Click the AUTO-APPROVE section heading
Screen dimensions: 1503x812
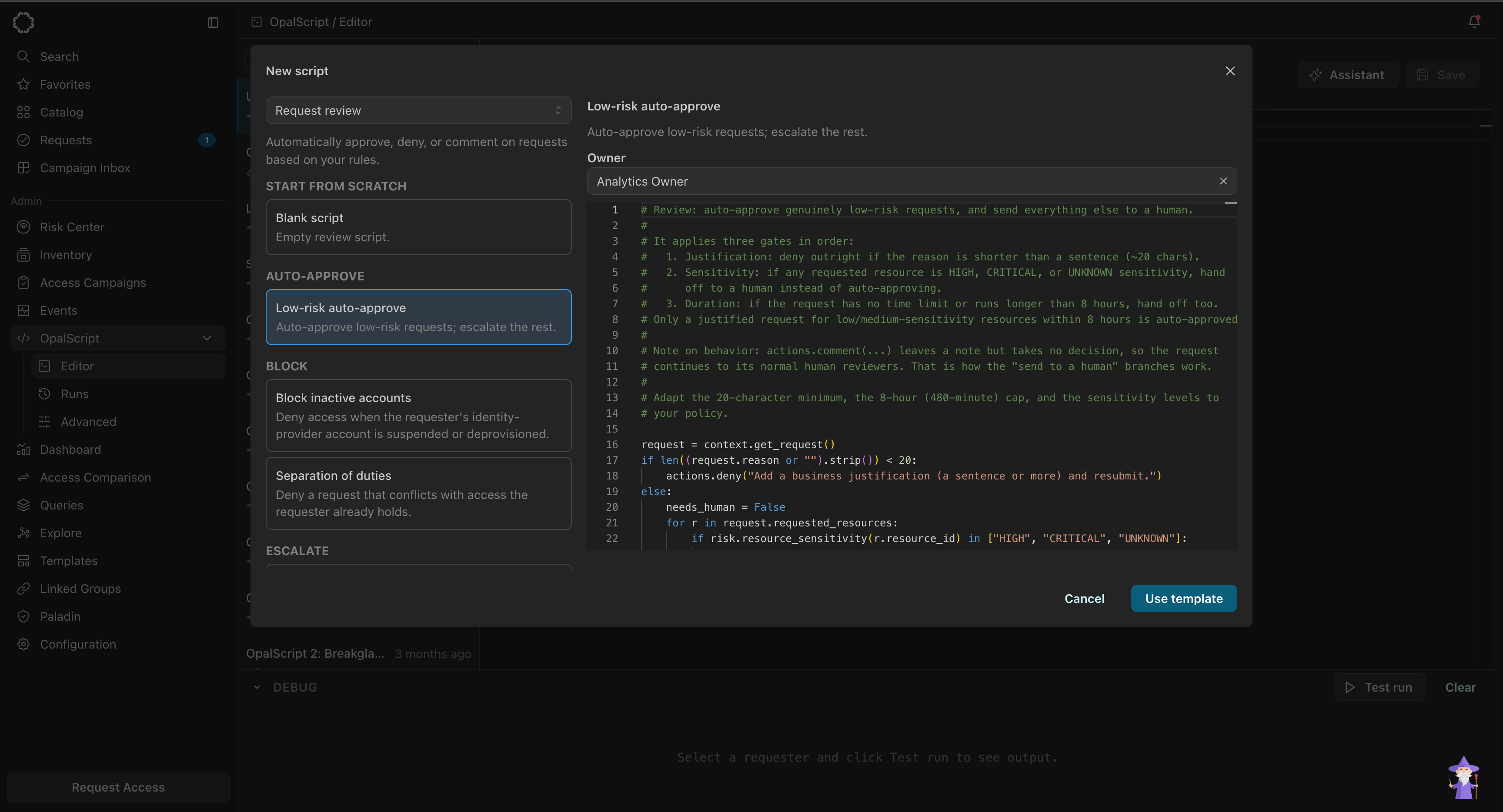point(315,276)
